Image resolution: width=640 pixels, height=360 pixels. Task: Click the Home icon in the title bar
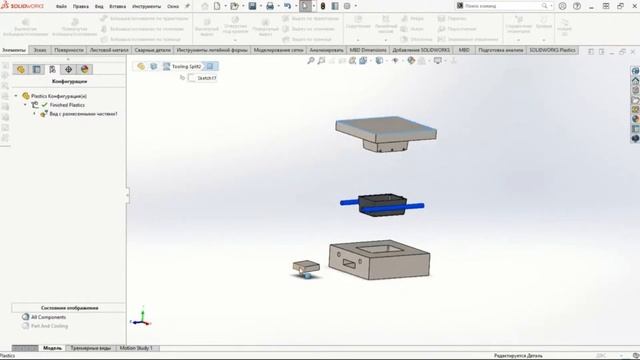pyautogui.click(x=205, y=6)
